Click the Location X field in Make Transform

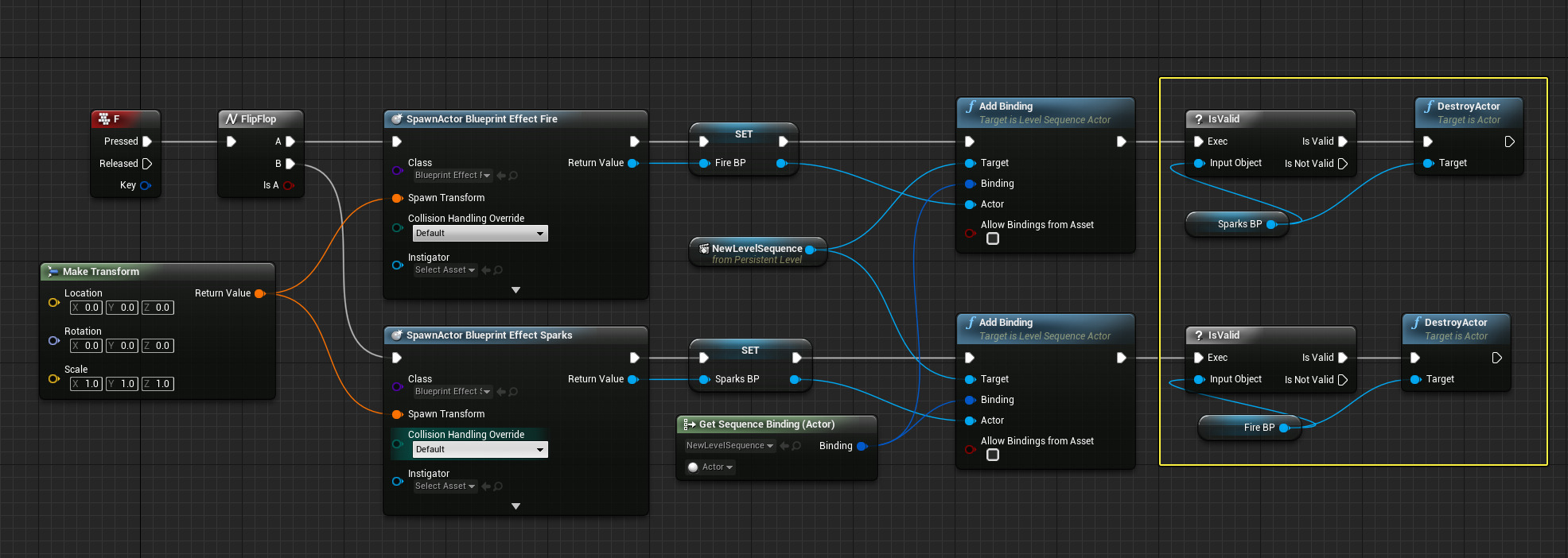tap(86, 308)
